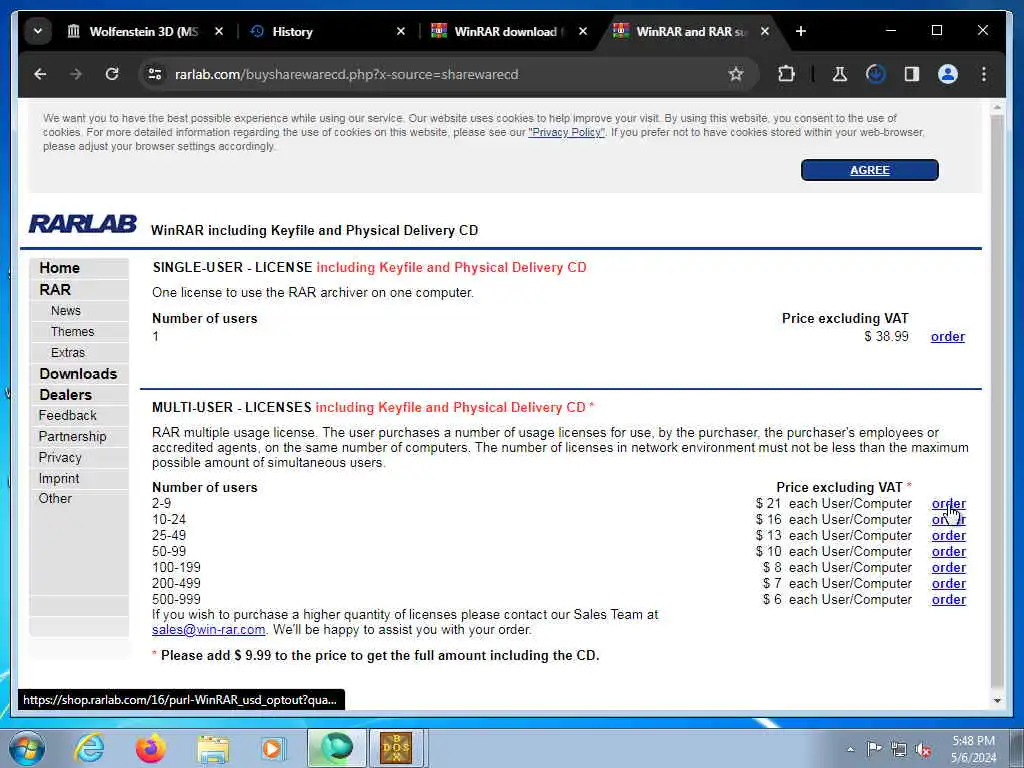Screen dimensions: 1024x768
Task: Order the 500-999 users license
Action: (x=948, y=600)
